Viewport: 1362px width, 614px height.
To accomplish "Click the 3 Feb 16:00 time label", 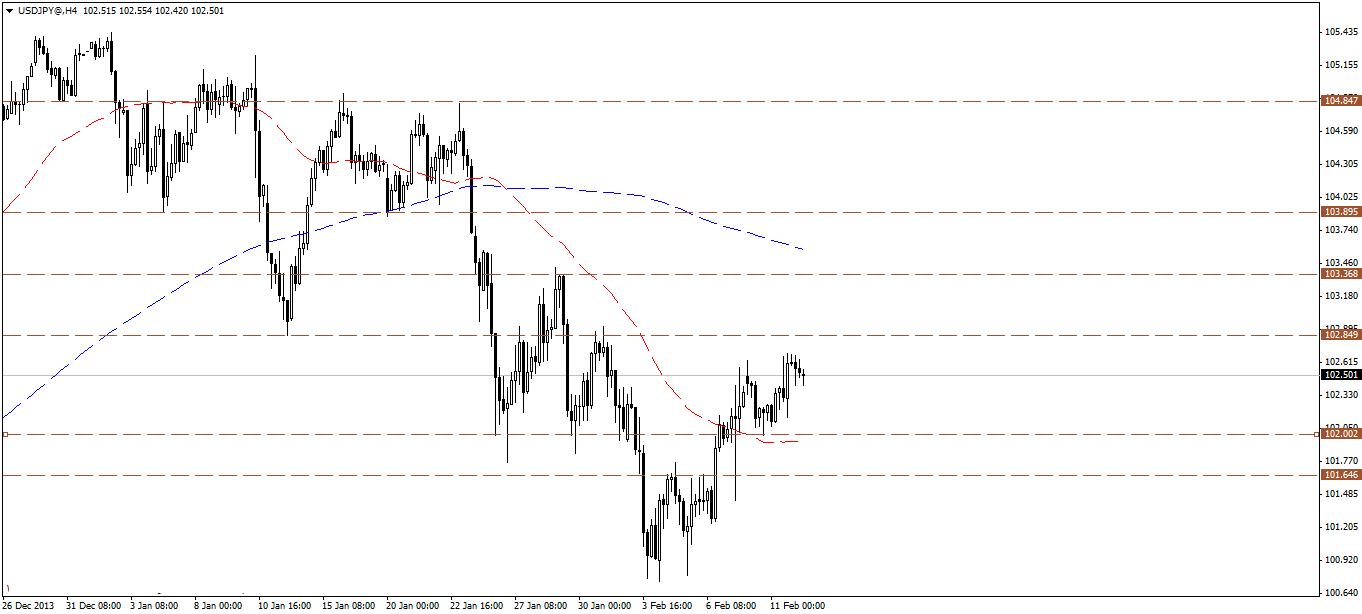I will (668, 606).
